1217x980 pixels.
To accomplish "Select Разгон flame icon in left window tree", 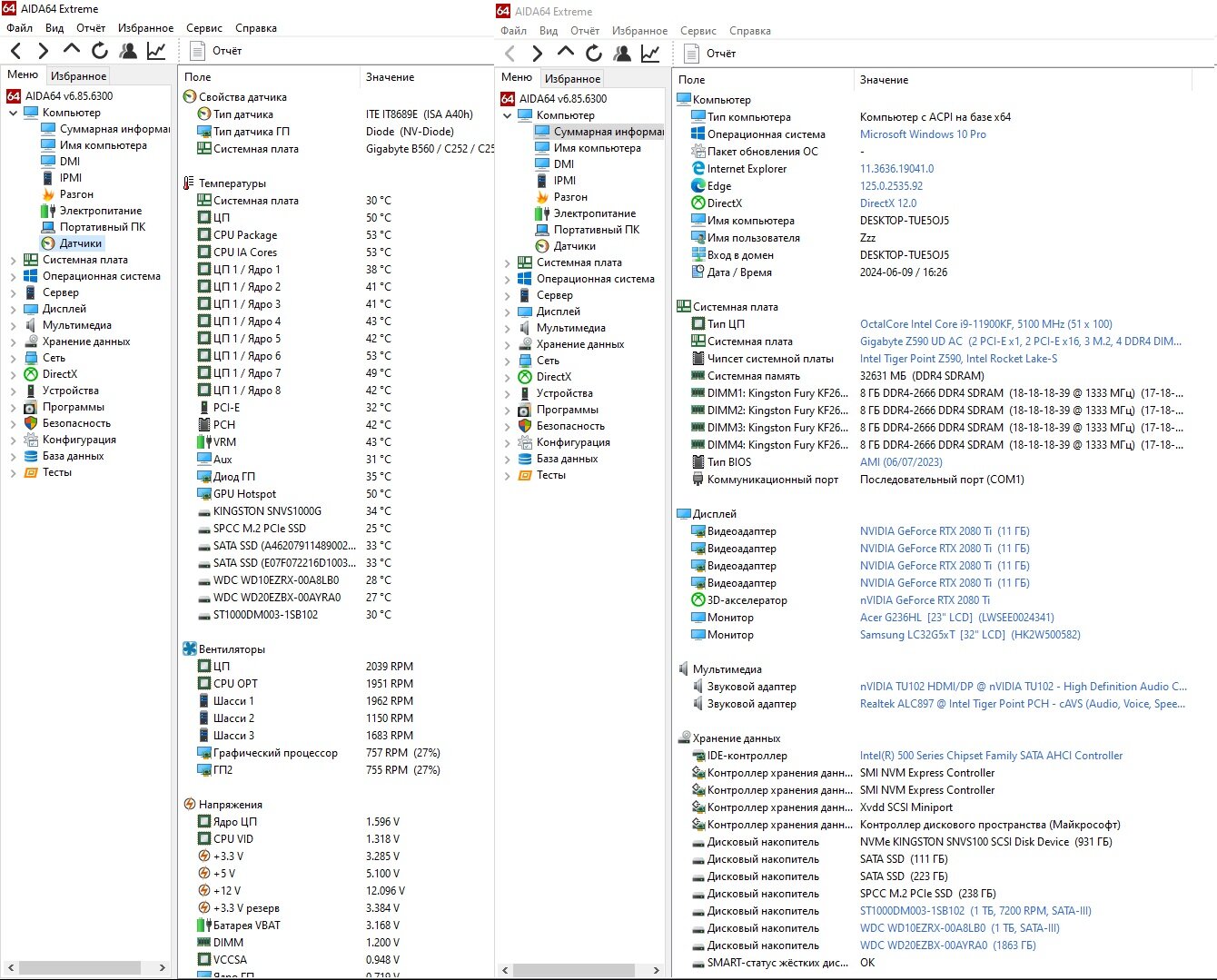I will tap(48, 194).
